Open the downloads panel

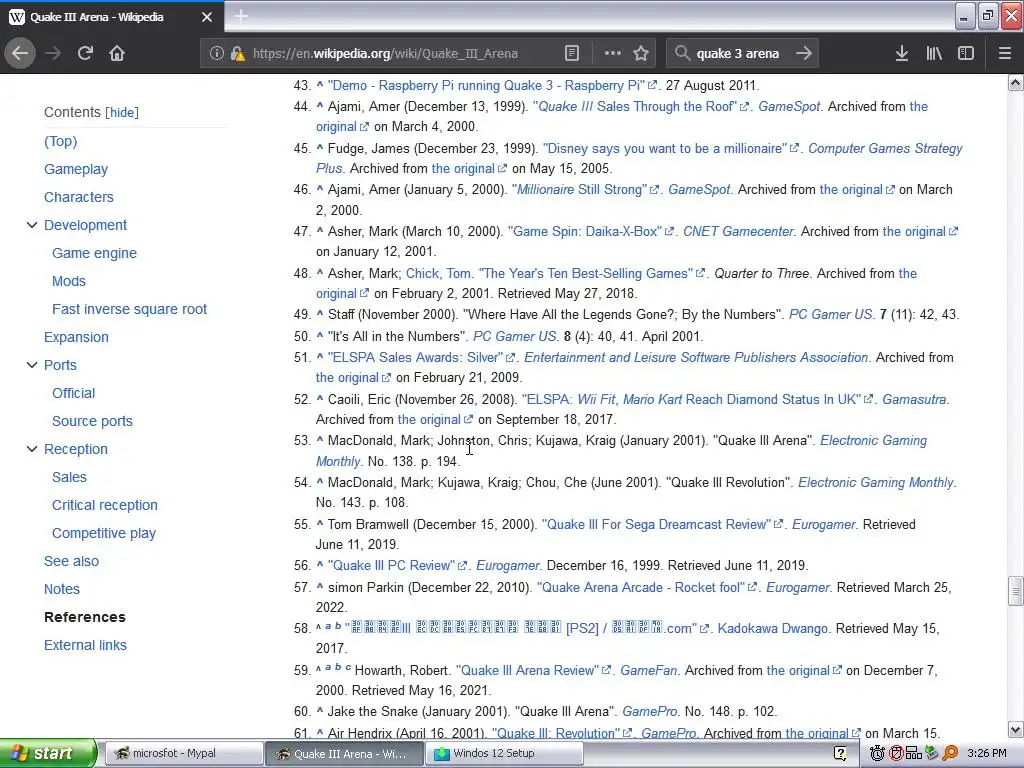pos(902,54)
